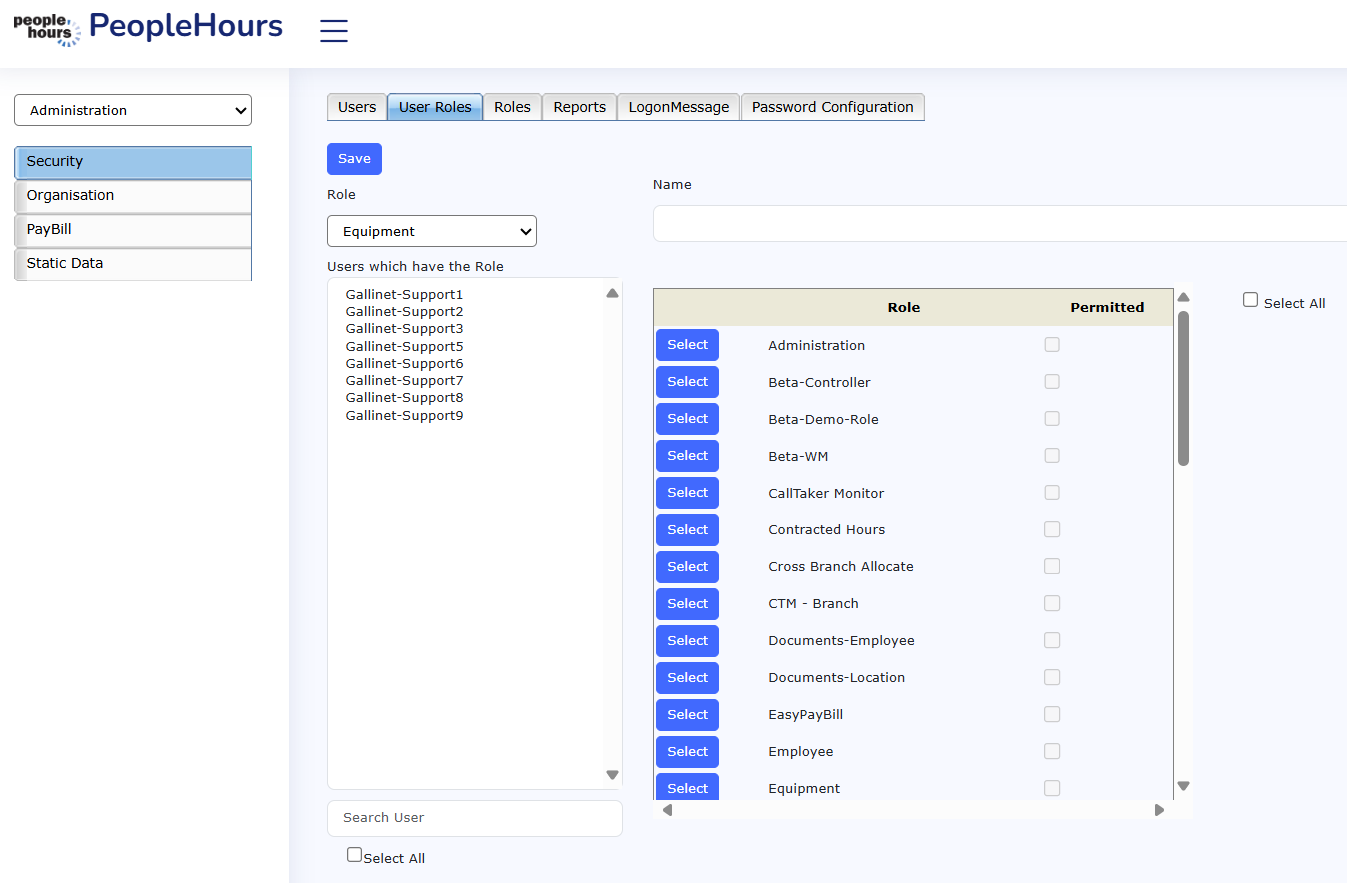Expand the Role dropdown showing Equipment
This screenshot has height=883, width=1347.
click(432, 231)
